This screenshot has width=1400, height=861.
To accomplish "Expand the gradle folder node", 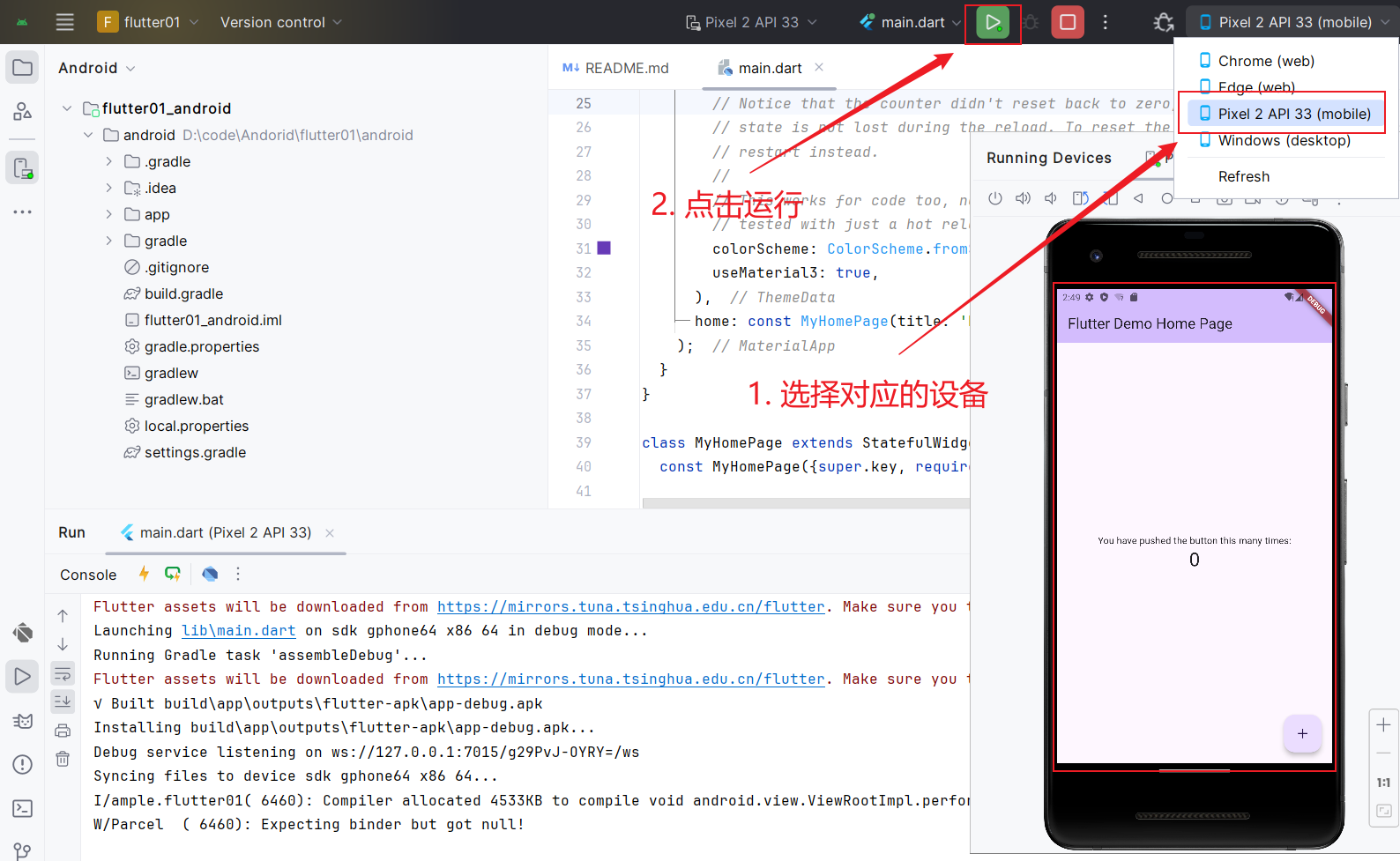I will point(109,241).
